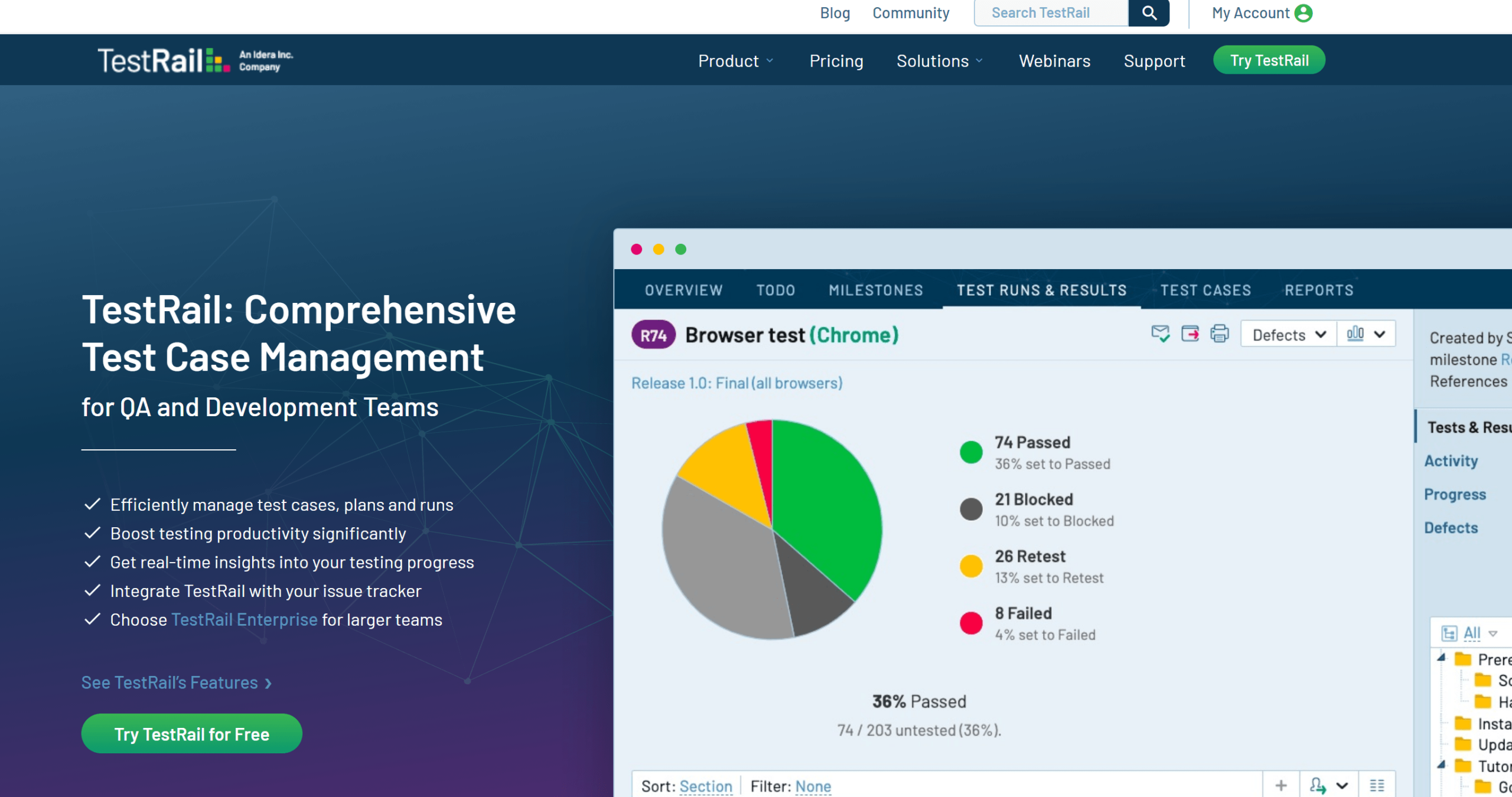Image resolution: width=1512 pixels, height=797 pixels.
Task: Click the 'Browser test (Chrome)' title
Action: click(x=792, y=335)
